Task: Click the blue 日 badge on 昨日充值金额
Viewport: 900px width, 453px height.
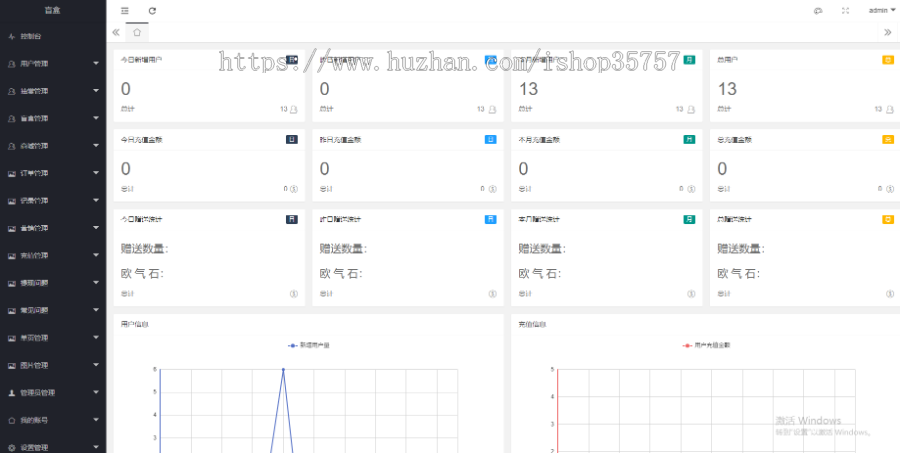Action: (491, 140)
